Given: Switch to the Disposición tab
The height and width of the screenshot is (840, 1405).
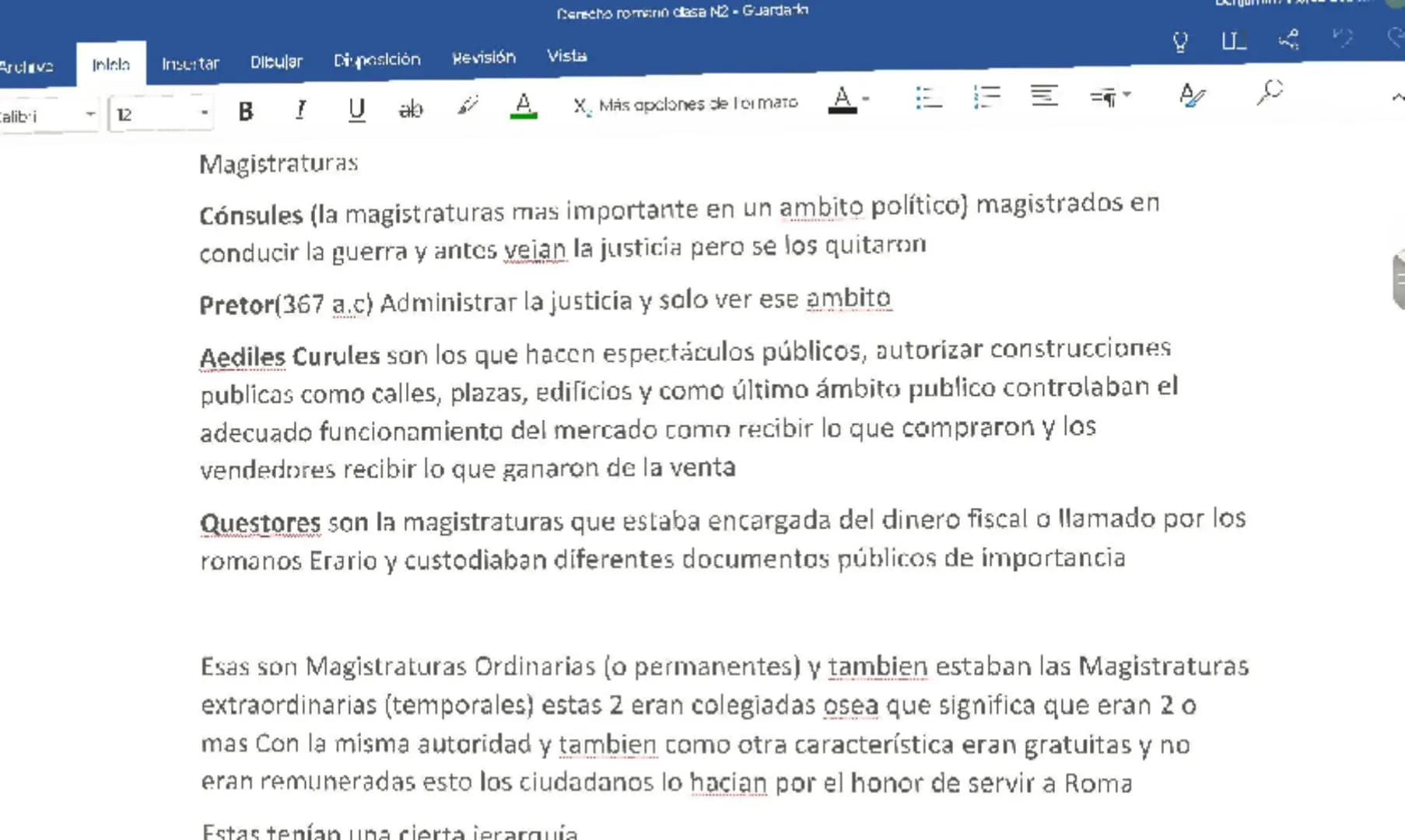Looking at the screenshot, I should coord(377,60).
